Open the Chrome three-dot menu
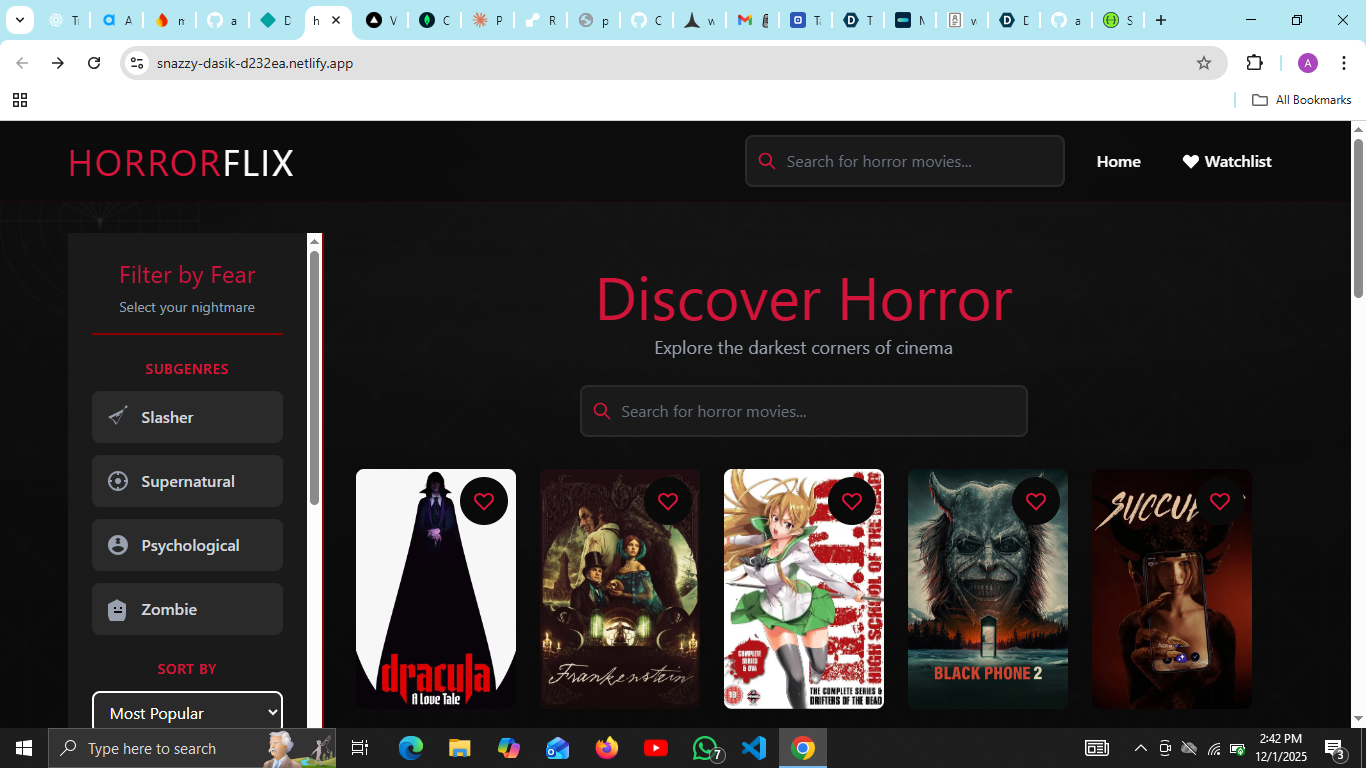1366x768 pixels. pyautogui.click(x=1343, y=63)
